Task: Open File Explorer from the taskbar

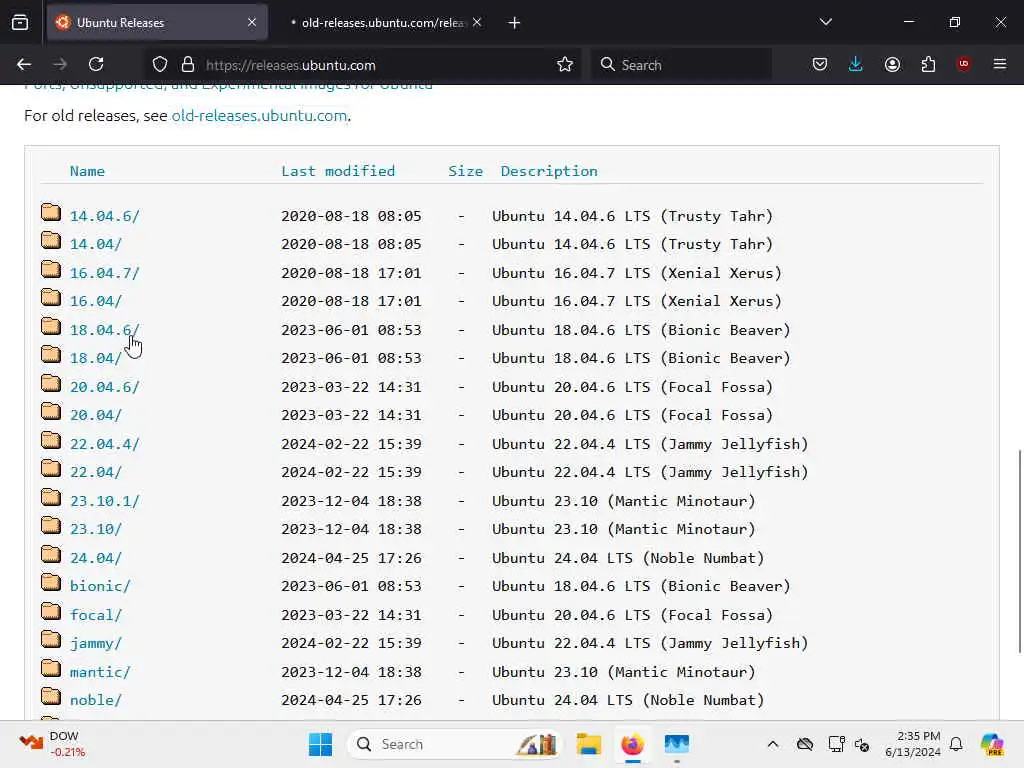Action: (x=588, y=744)
